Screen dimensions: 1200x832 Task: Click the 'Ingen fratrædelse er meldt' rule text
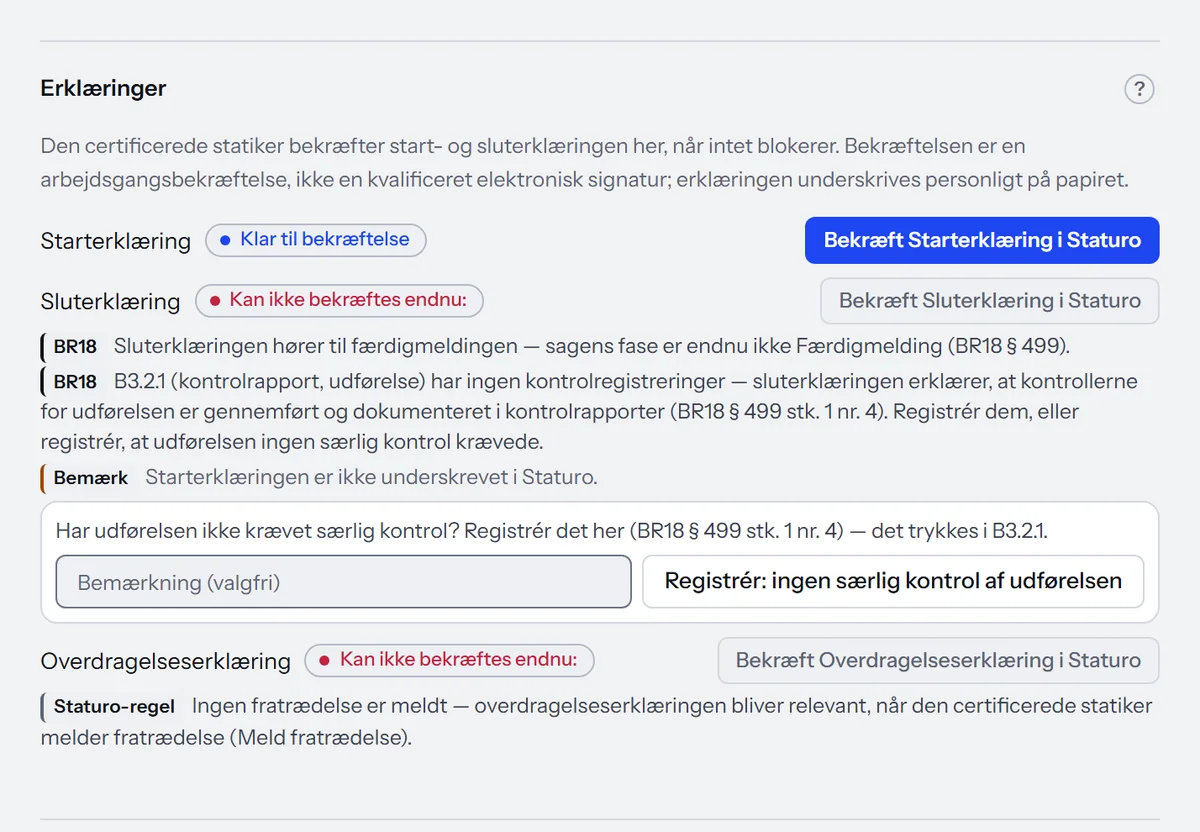tap(596, 722)
